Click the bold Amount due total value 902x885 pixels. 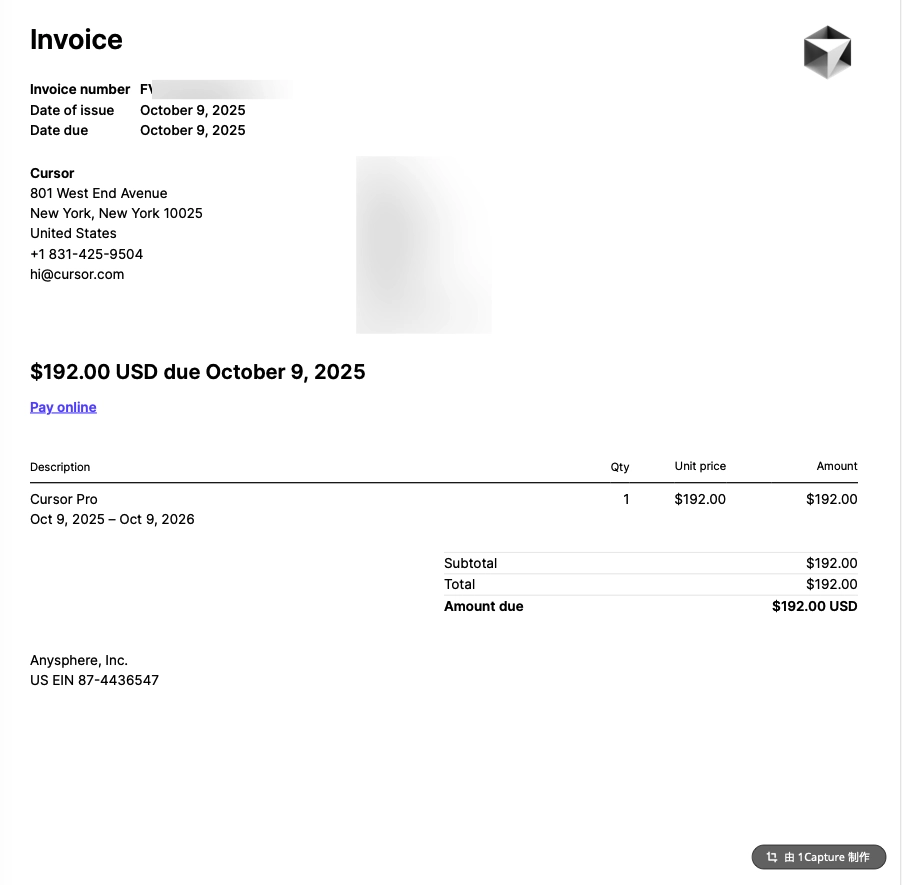click(x=814, y=606)
